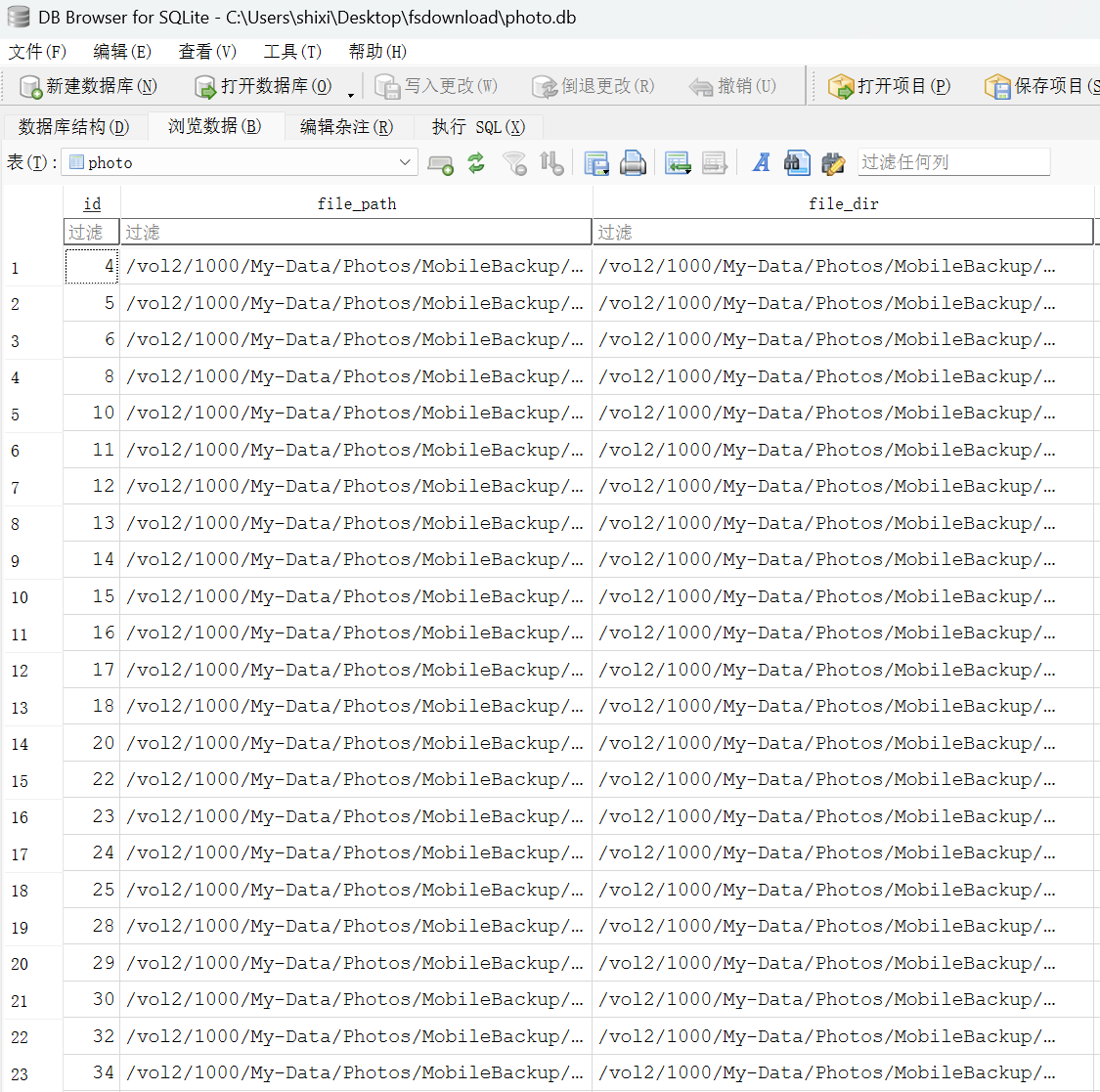Open the Edit (编辑) menu

122,52
